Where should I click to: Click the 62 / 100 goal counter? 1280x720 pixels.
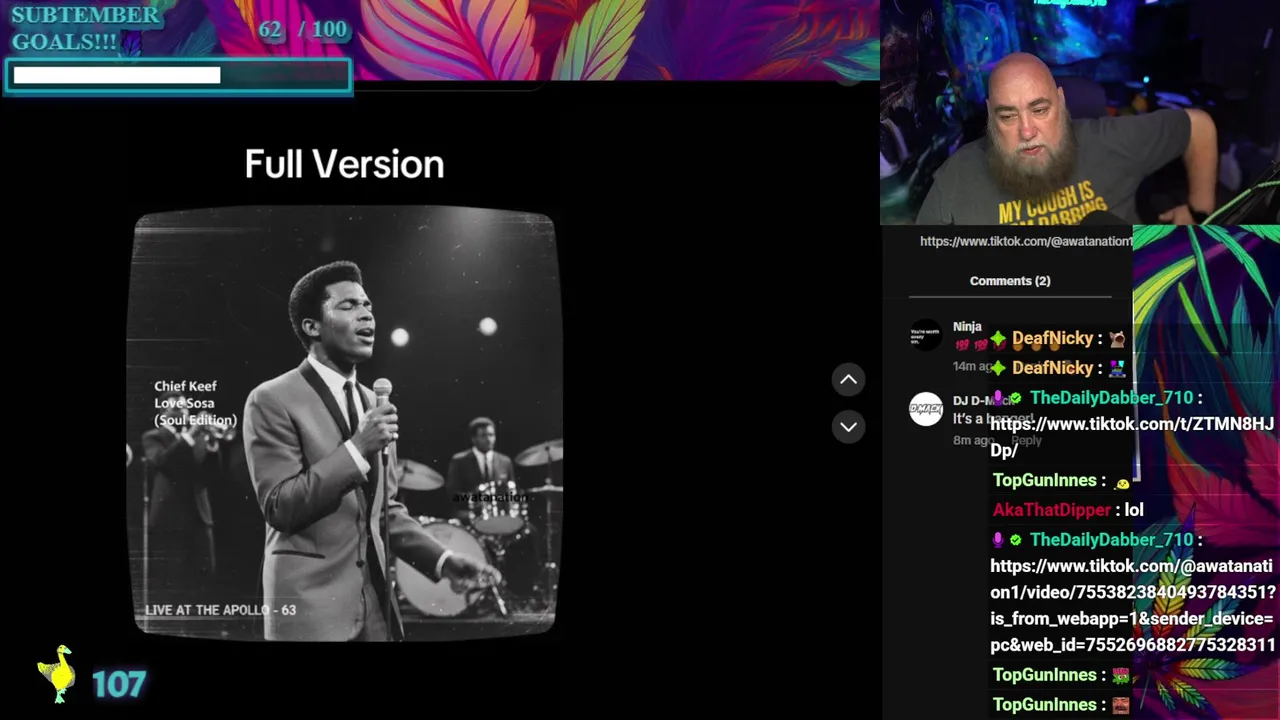click(x=303, y=29)
